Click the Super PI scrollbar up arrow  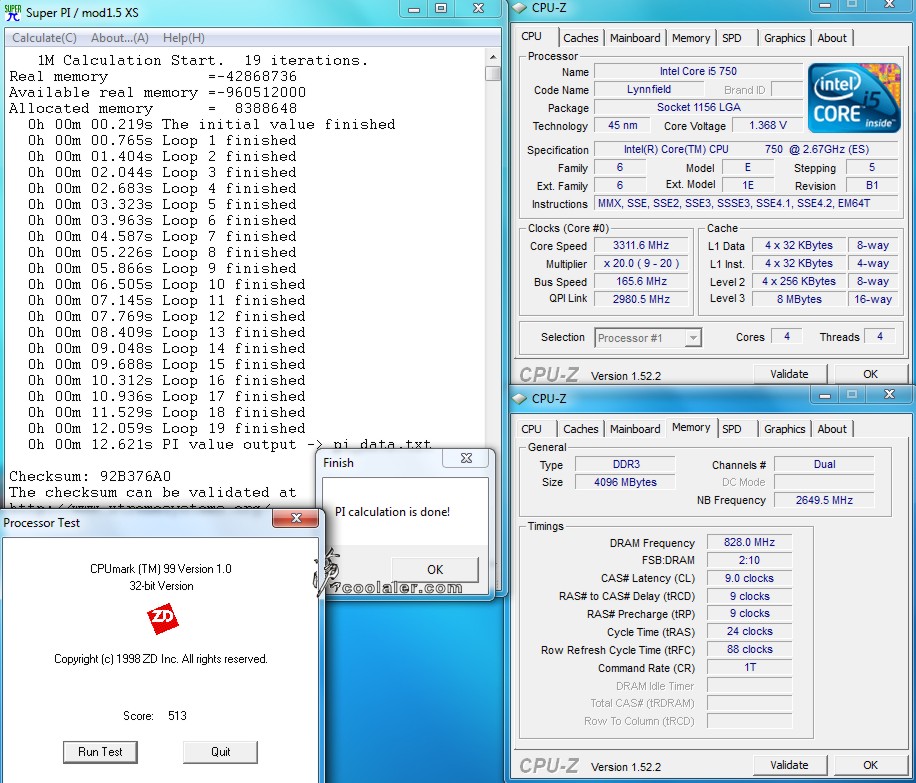point(493,57)
